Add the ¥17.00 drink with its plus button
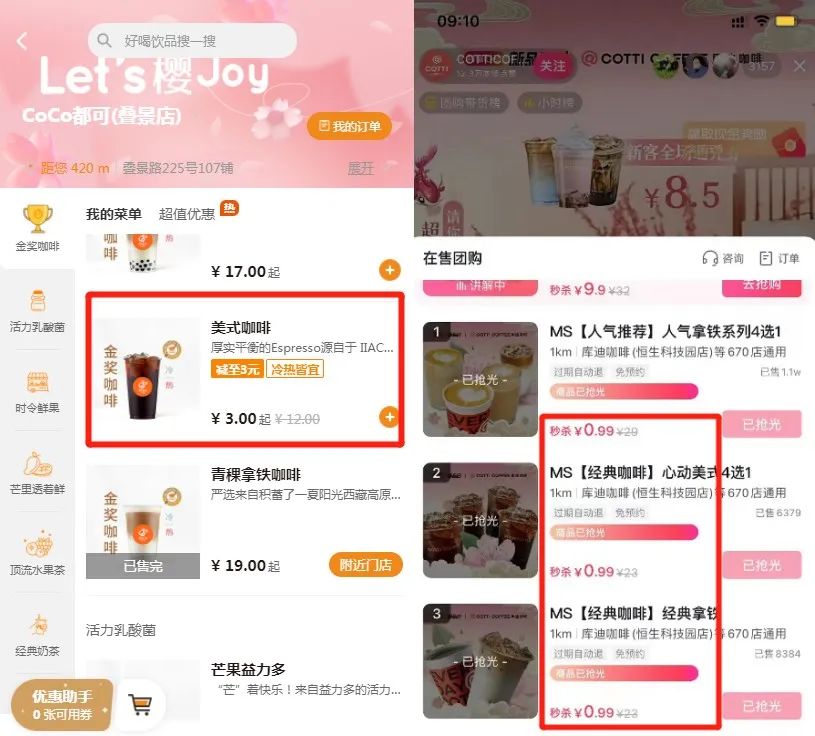 pyautogui.click(x=389, y=270)
